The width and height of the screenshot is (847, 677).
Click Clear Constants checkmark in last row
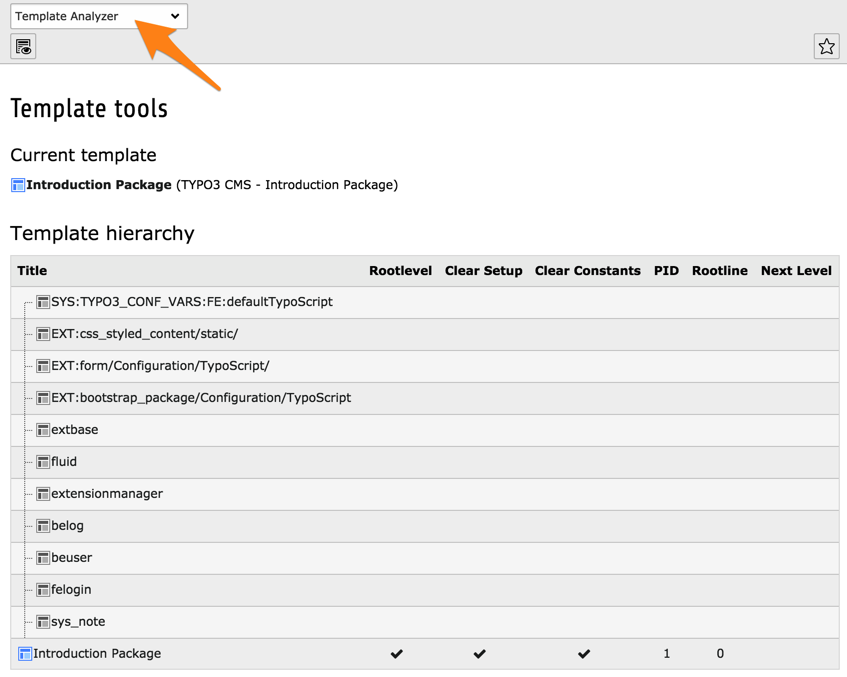[x=584, y=654]
